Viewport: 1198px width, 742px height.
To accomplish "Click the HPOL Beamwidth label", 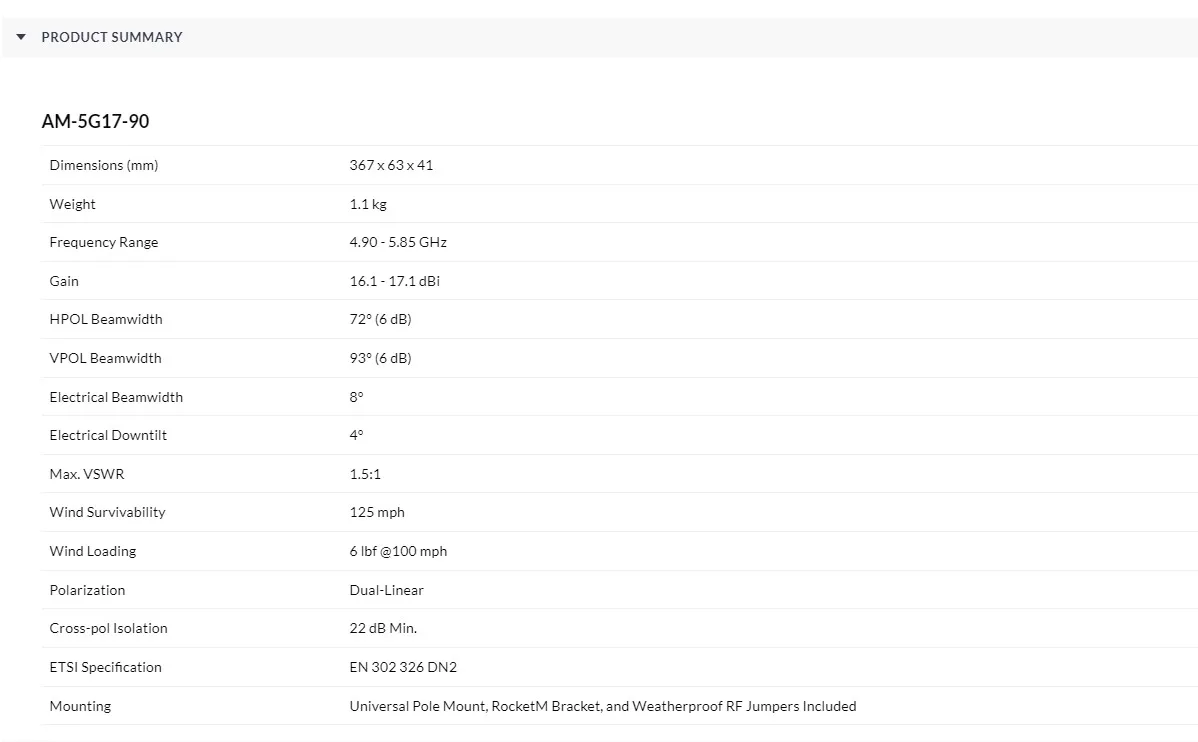I will [106, 319].
